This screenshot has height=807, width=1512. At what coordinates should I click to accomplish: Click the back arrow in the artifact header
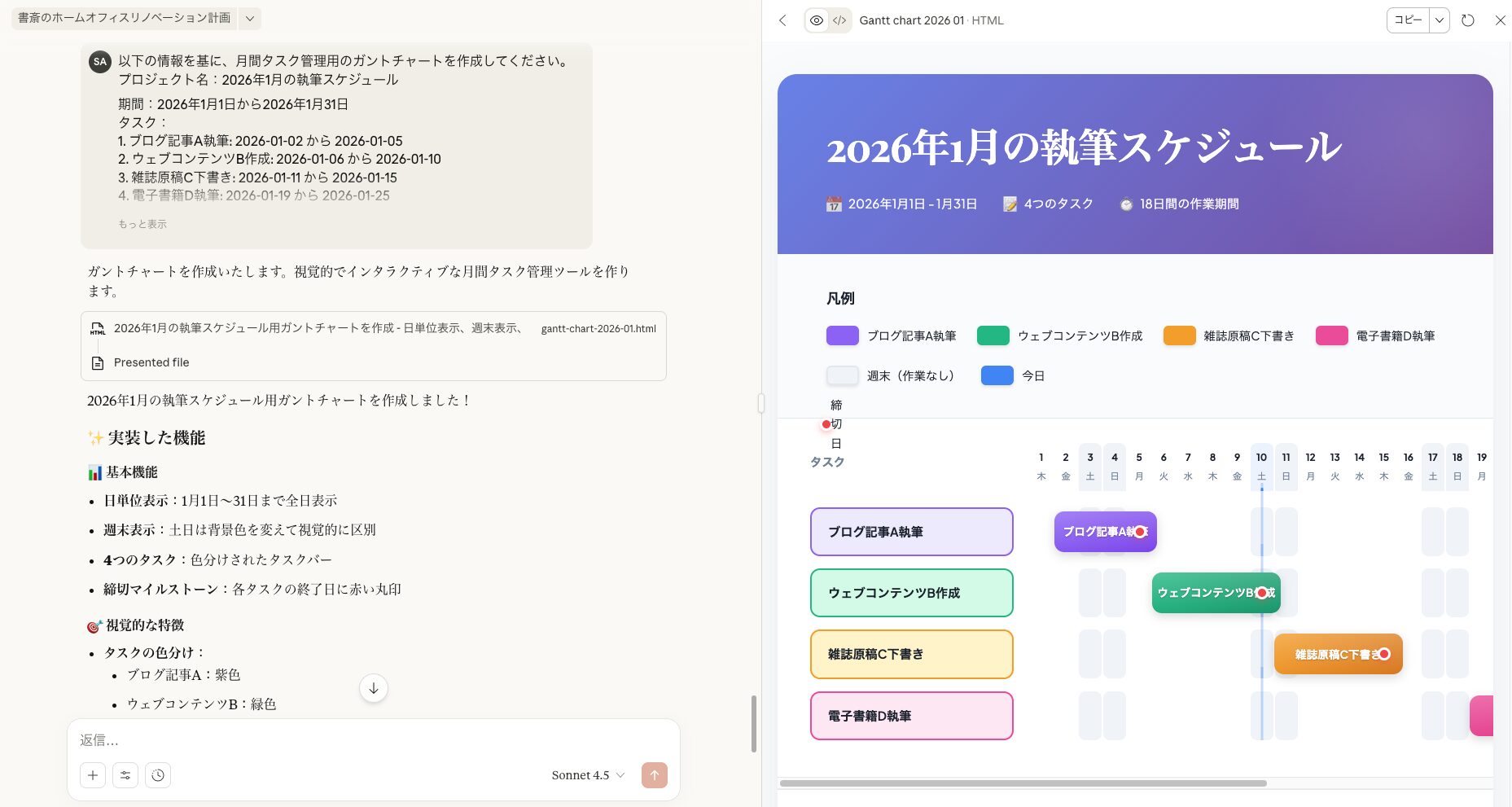[782, 20]
